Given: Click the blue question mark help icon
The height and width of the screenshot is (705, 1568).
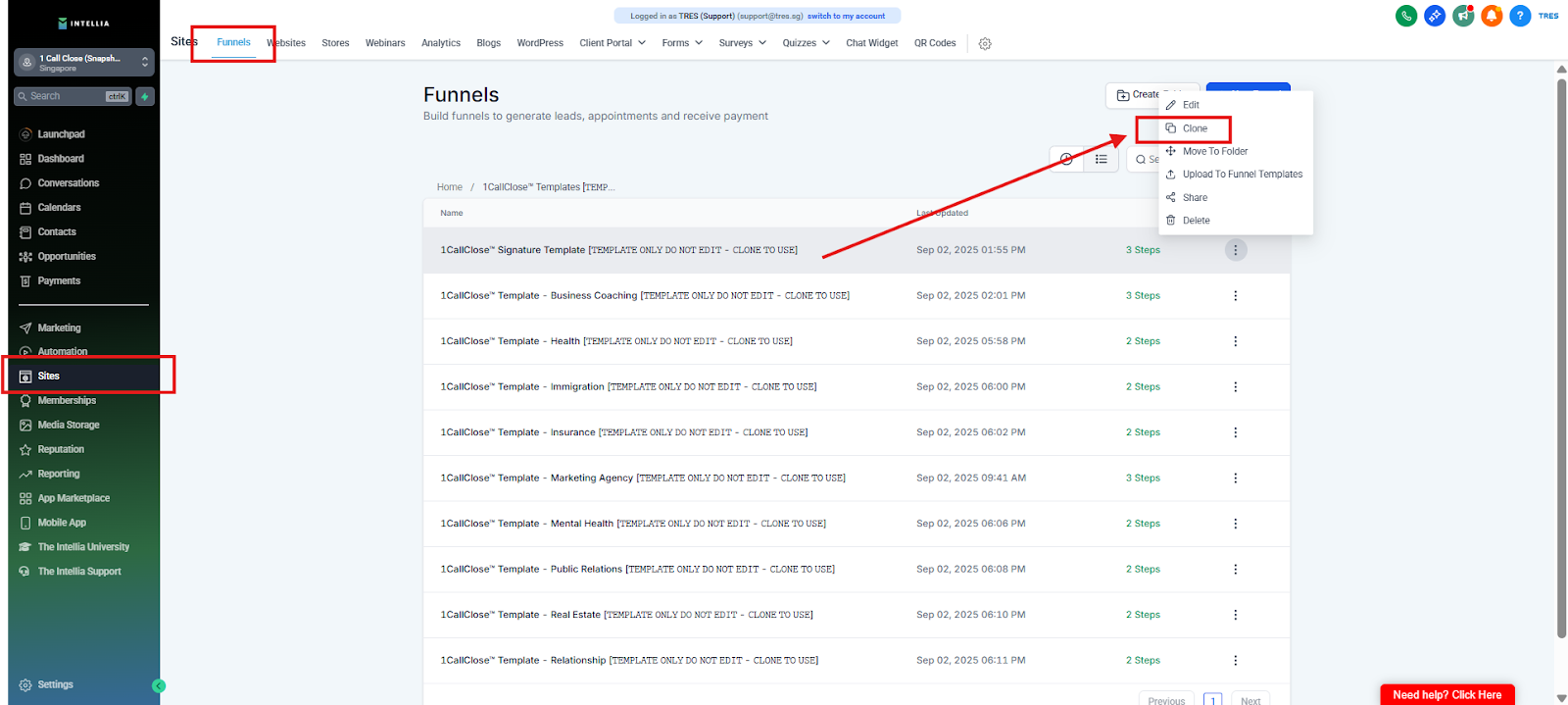Looking at the screenshot, I should 1520,16.
